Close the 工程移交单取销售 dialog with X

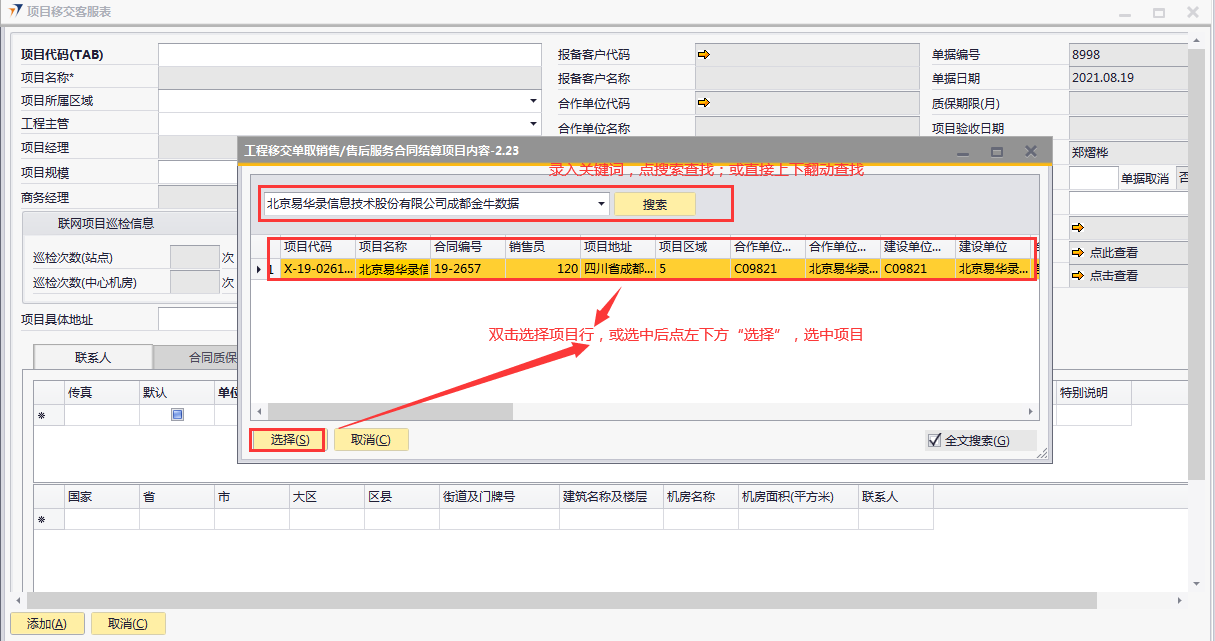click(1031, 151)
